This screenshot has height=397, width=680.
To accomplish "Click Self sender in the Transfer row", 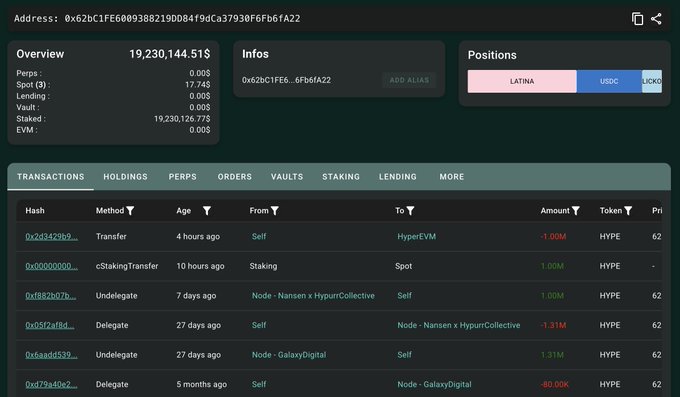I will click(x=259, y=236).
